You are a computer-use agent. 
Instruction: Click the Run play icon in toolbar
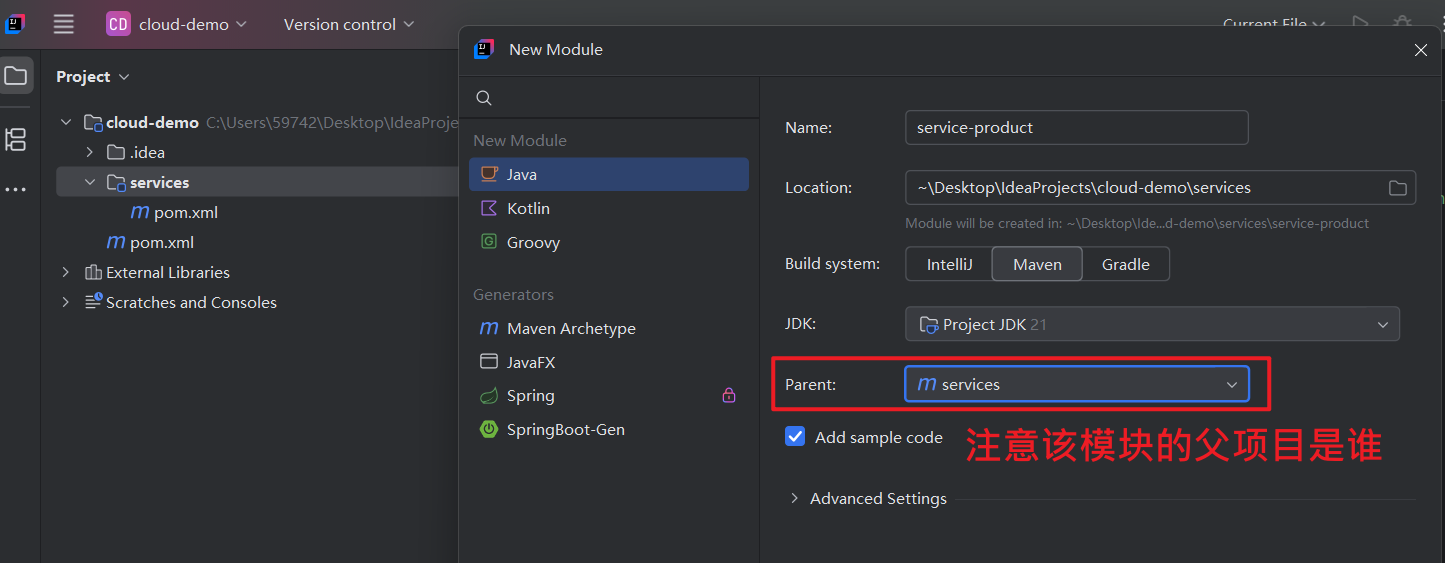click(x=1360, y=22)
